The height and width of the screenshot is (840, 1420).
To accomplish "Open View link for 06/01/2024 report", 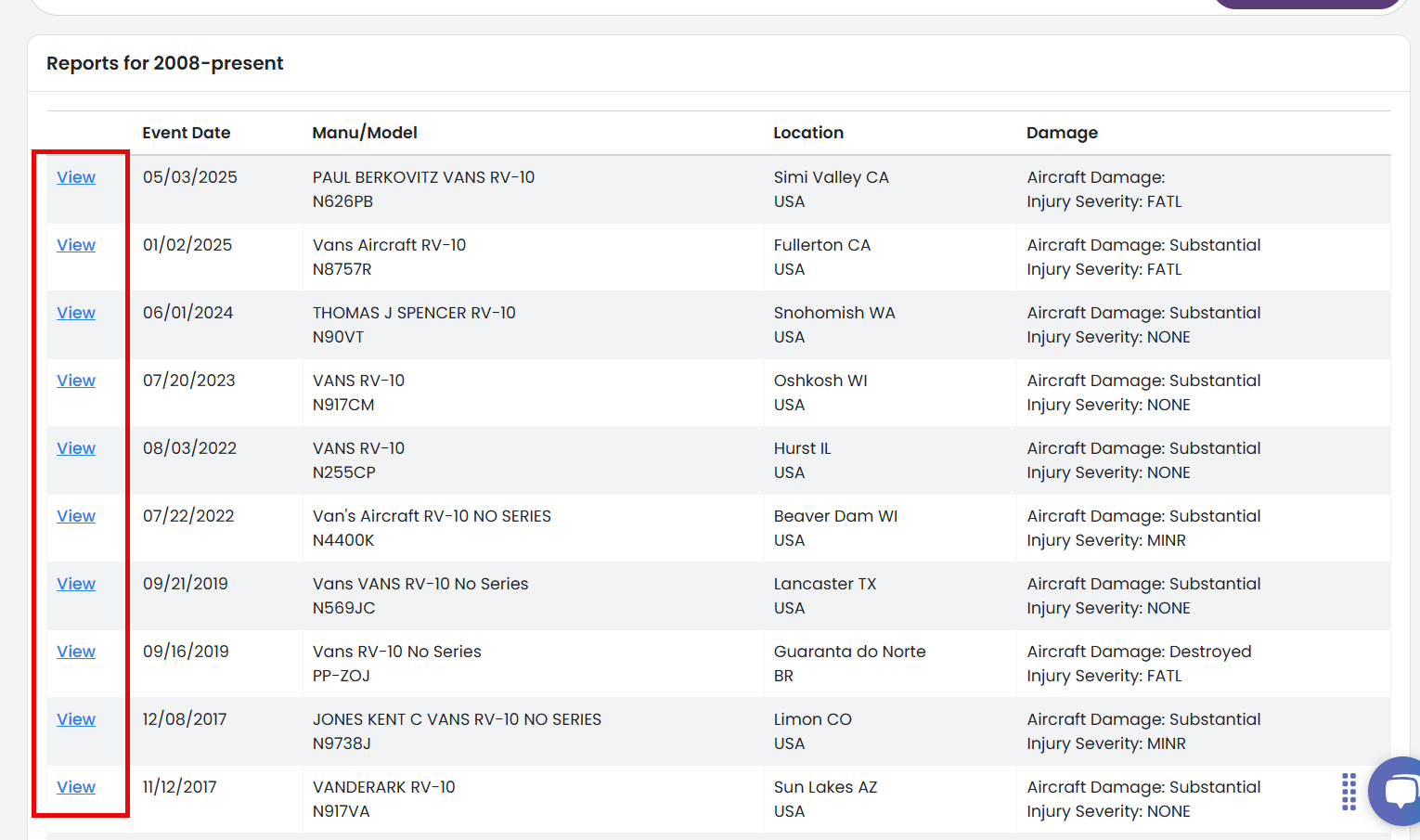I will (76, 313).
